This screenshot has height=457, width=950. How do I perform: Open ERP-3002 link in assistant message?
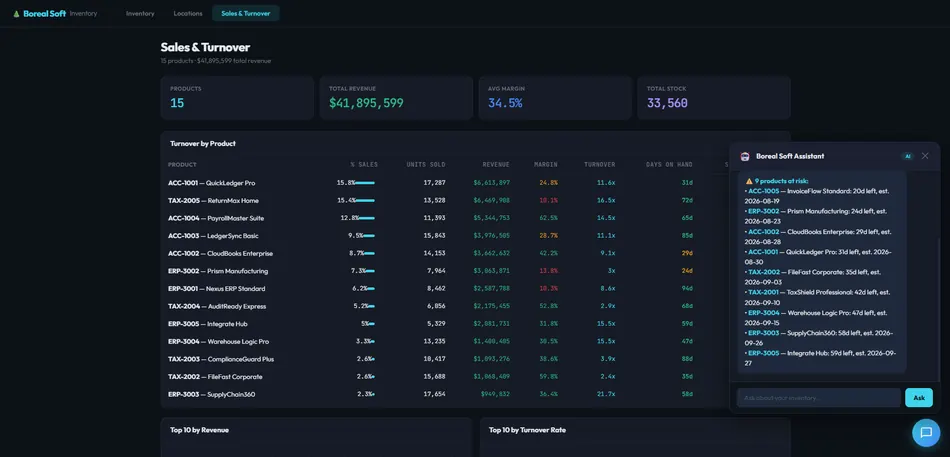pos(763,211)
